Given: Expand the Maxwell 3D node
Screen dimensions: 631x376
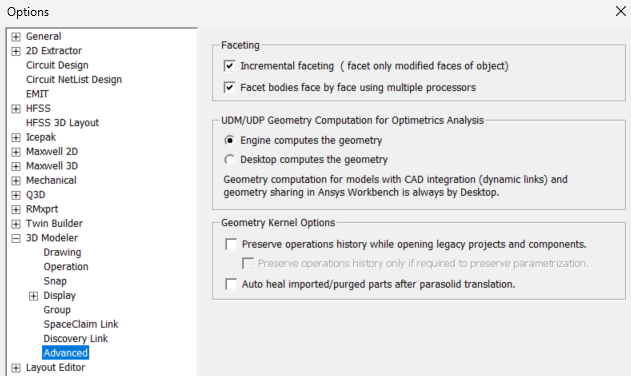Looking at the screenshot, I should pos(16,166).
